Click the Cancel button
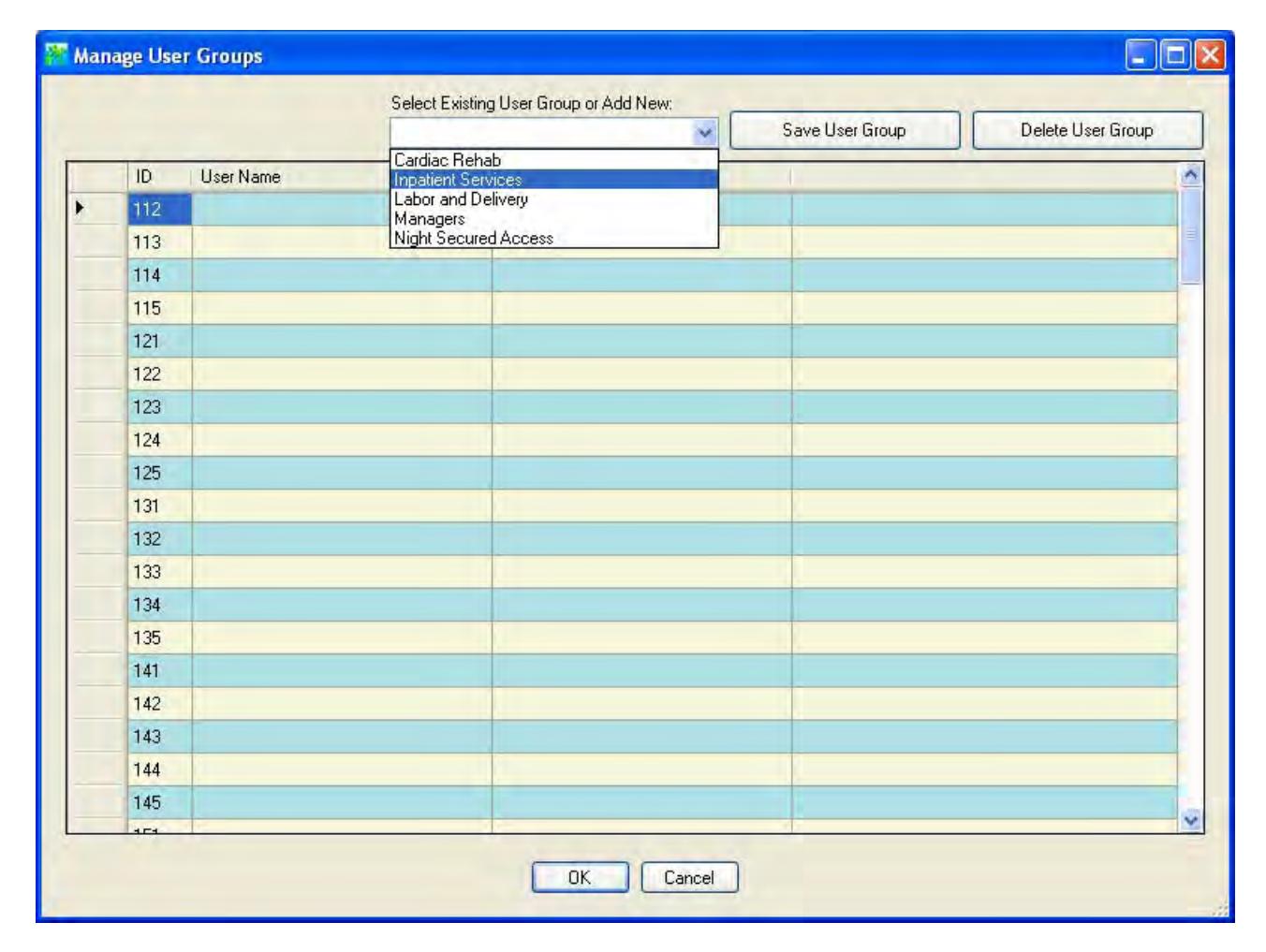The image size is (1266, 952). (x=689, y=877)
